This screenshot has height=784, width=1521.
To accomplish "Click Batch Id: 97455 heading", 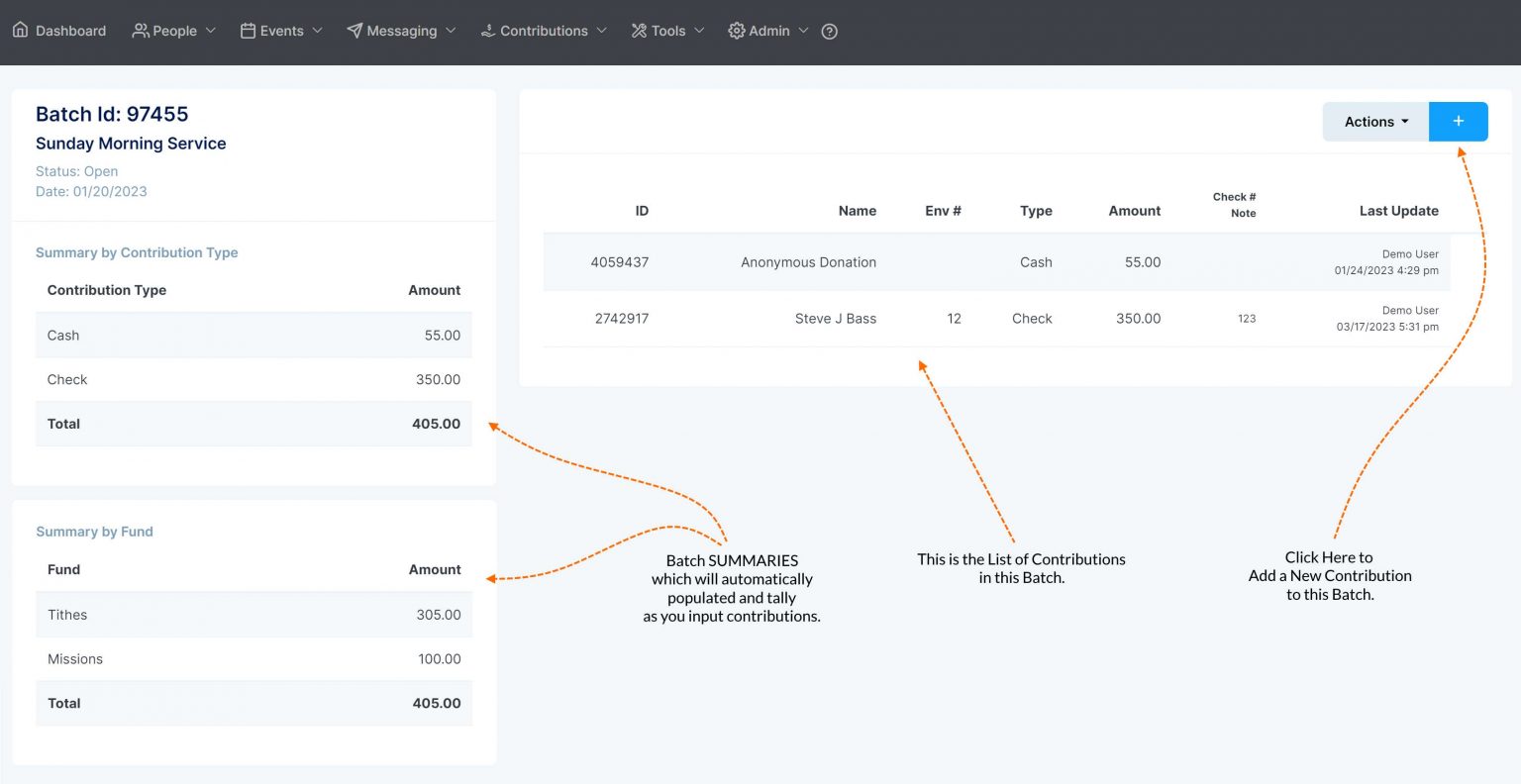I will point(112,114).
